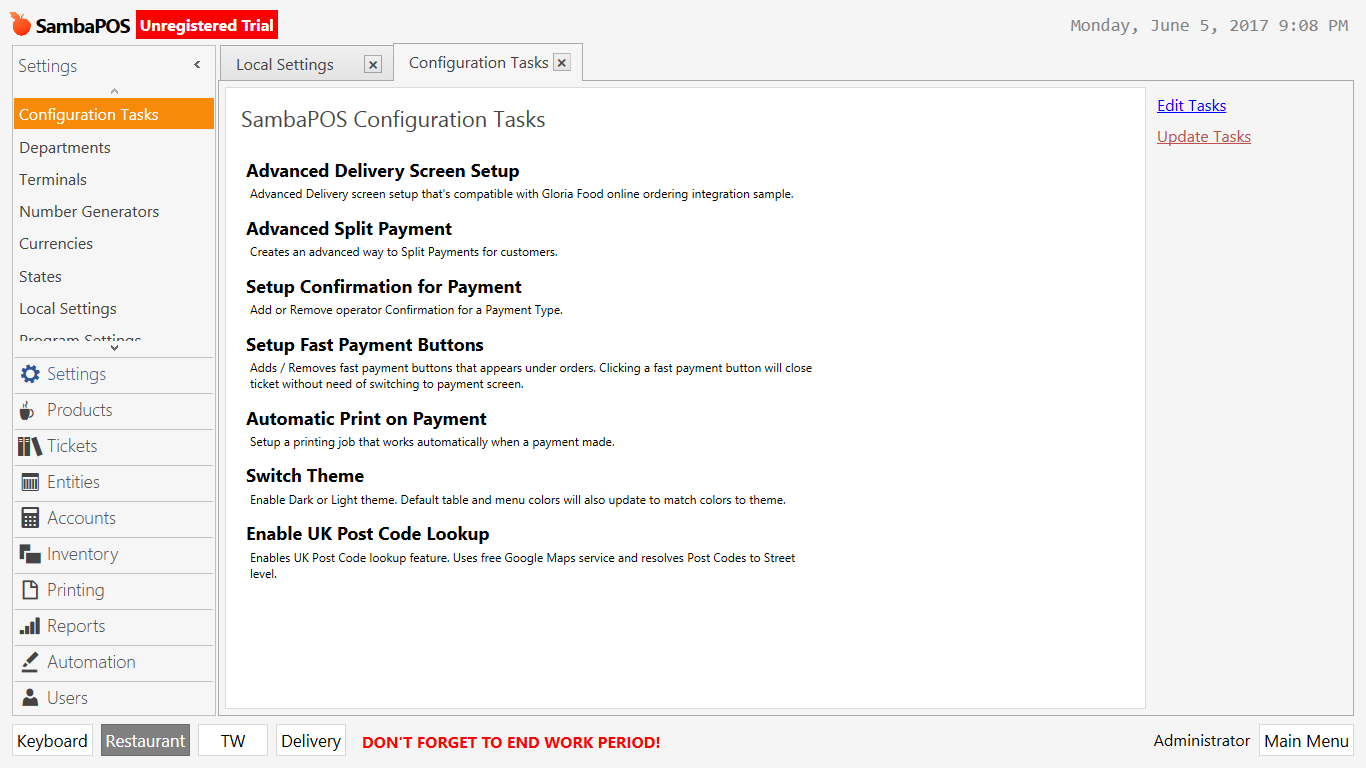Run Enable UK Post Code Lookup task

pyautogui.click(x=368, y=534)
